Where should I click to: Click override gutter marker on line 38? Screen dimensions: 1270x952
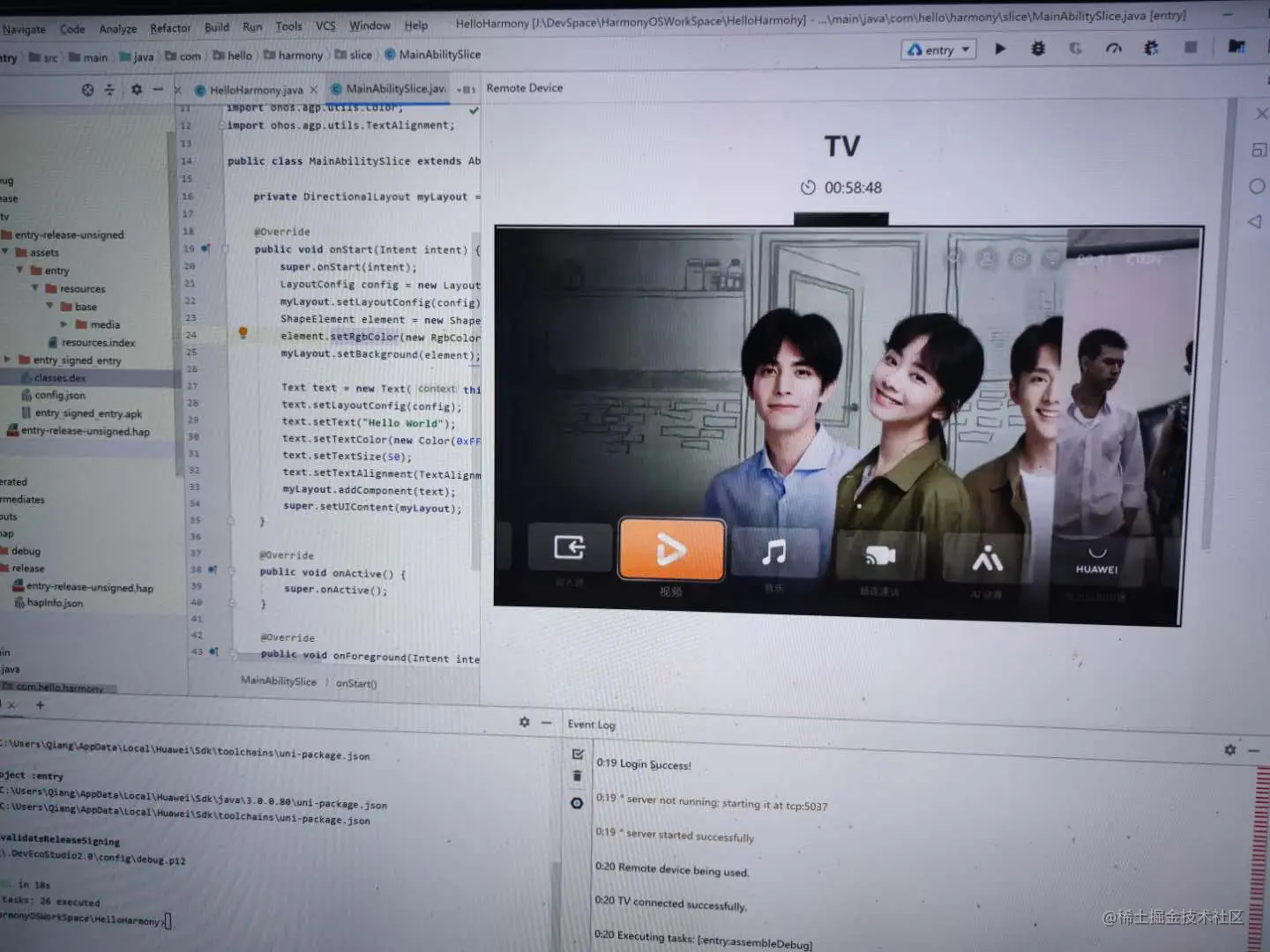click(213, 569)
